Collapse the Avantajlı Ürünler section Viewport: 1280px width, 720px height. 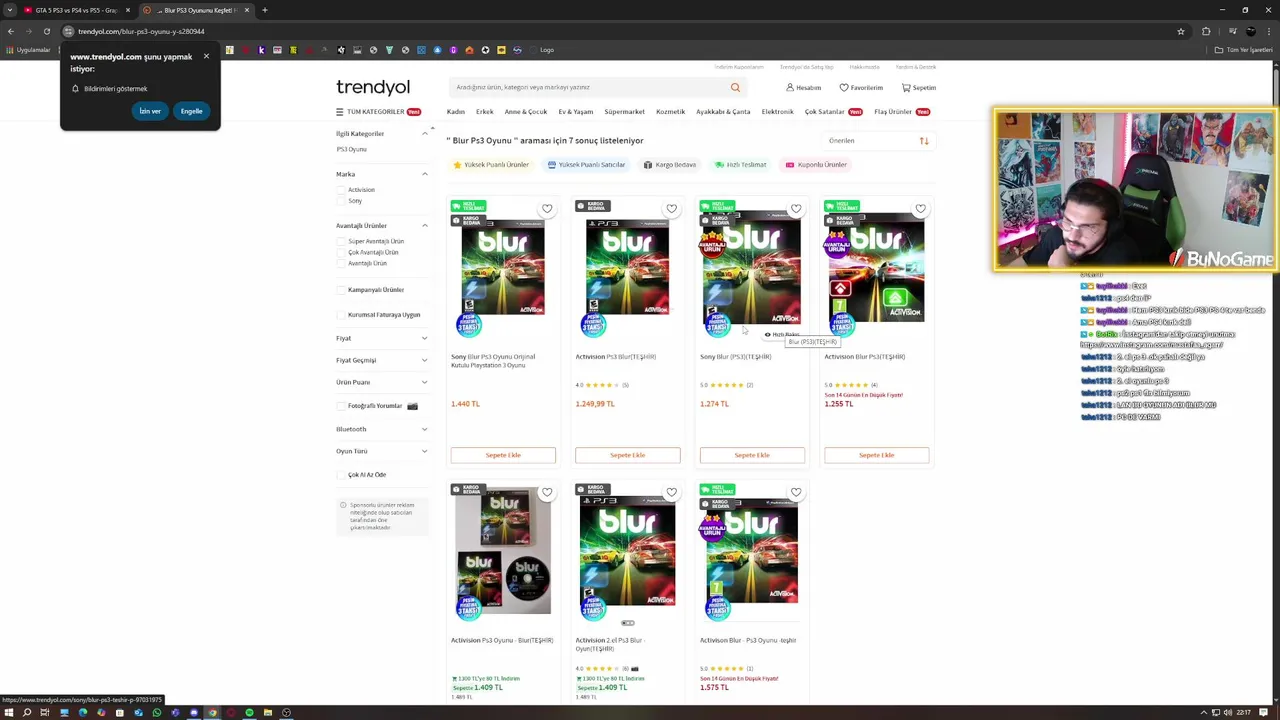pyautogui.click(x=424, y=225)
